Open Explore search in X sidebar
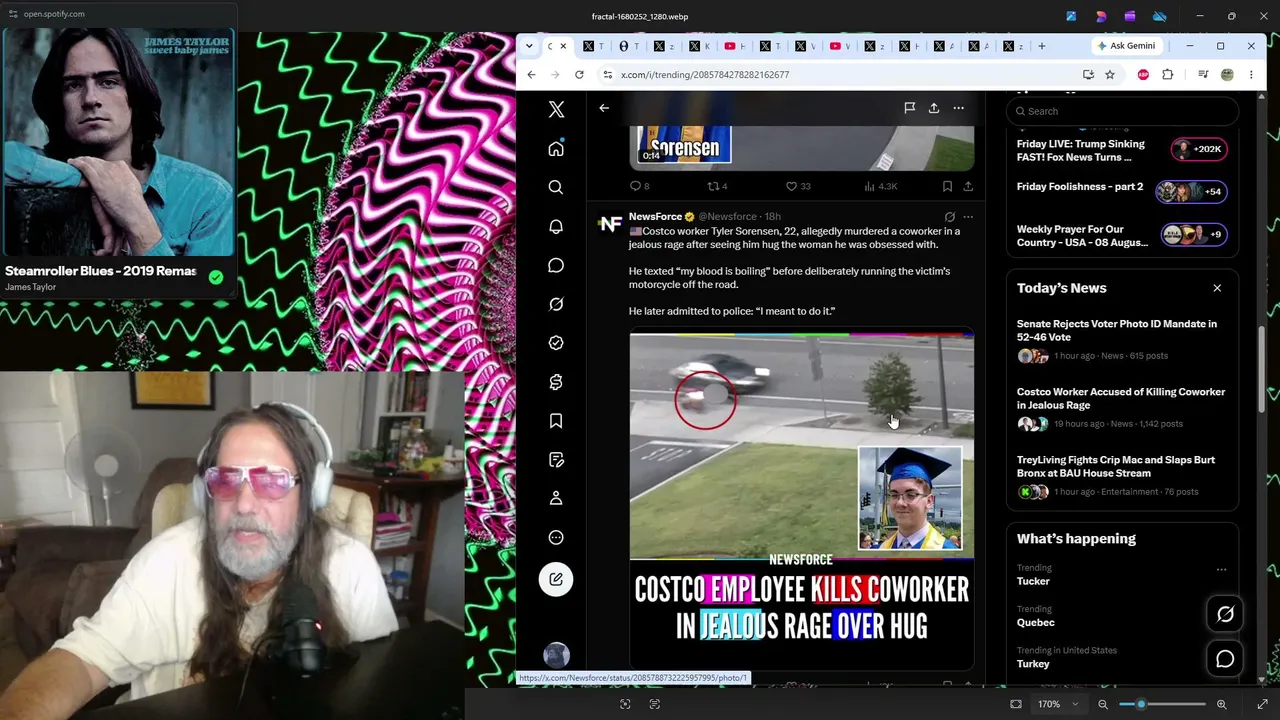Image resolution: width=1280 pixels, height=720 pixels. pos(556,187)
